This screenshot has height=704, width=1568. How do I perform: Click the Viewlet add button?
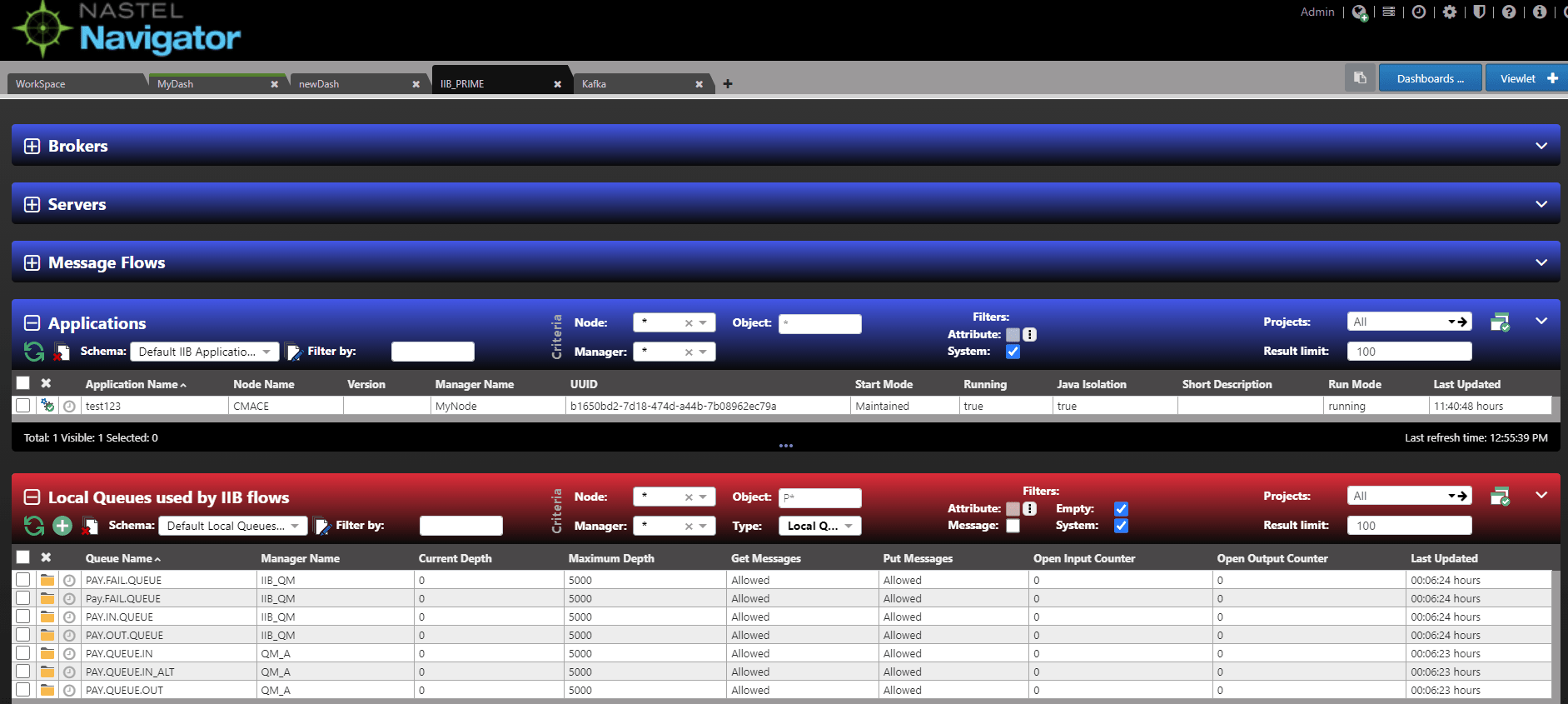tap(1526, 78)
